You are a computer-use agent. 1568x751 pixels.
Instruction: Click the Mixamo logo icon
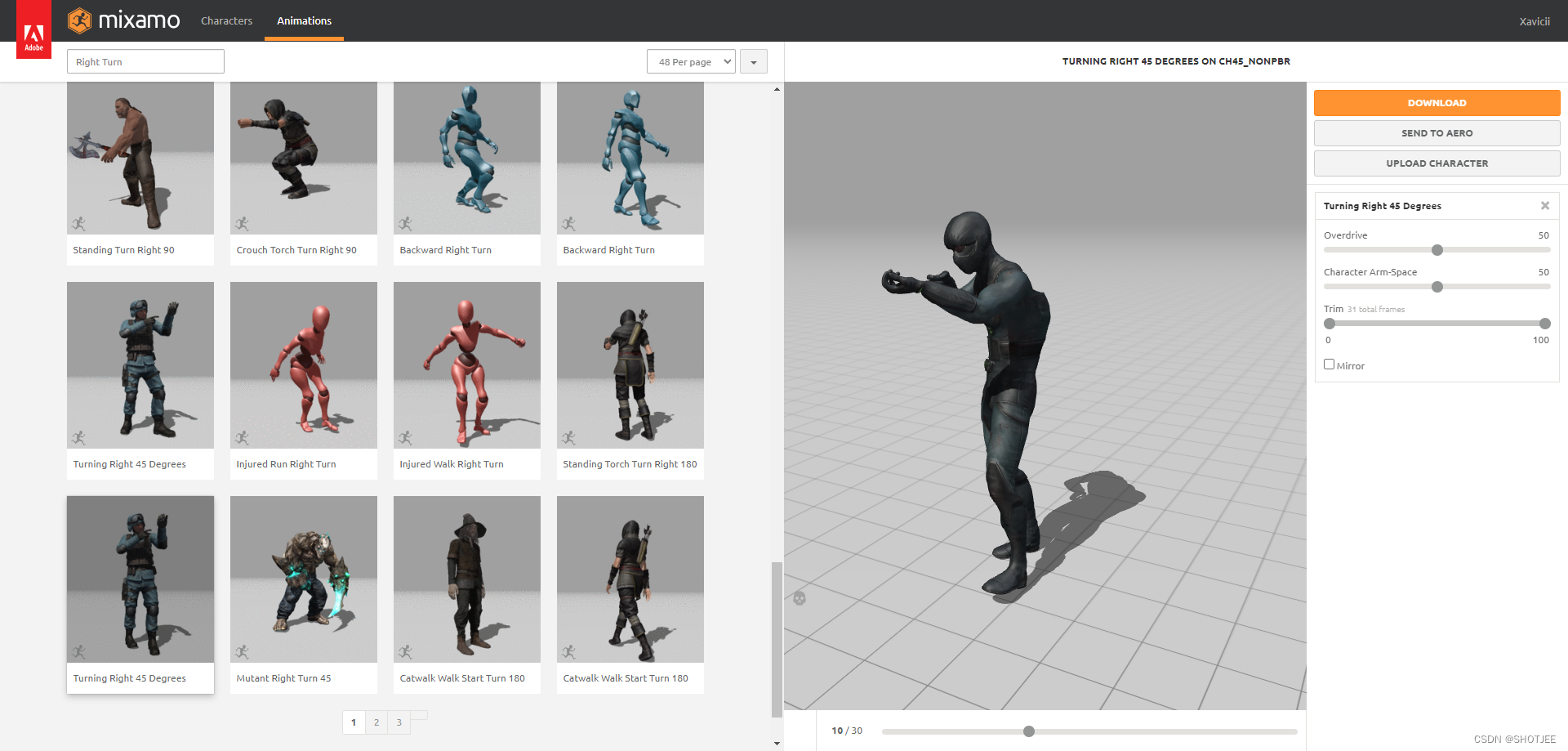coord(79,20)
